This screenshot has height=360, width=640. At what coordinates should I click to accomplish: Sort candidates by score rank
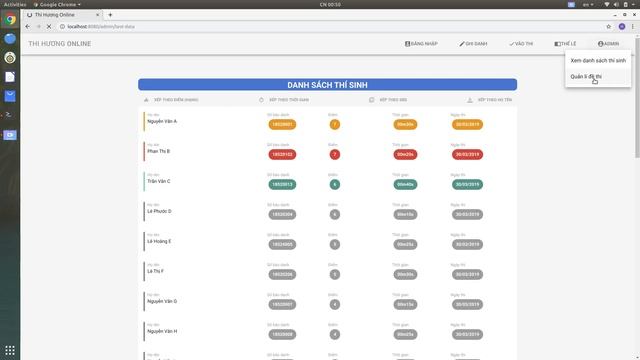(x=171, y=100)
